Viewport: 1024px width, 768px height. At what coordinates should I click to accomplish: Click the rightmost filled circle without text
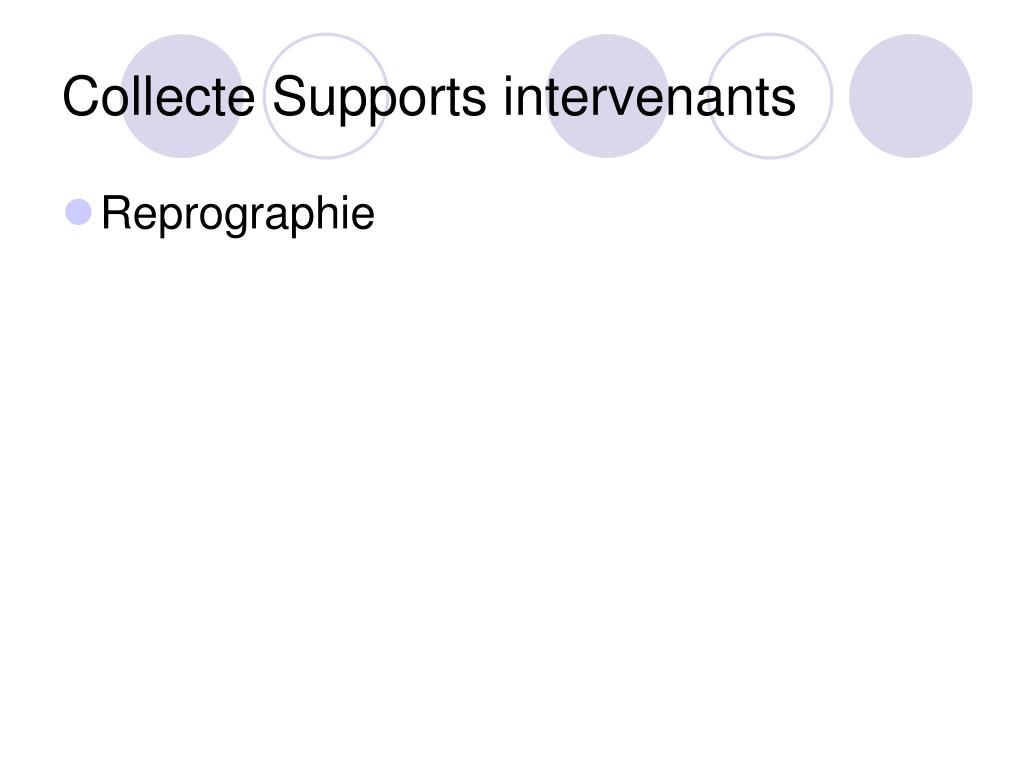click(911, 96)
